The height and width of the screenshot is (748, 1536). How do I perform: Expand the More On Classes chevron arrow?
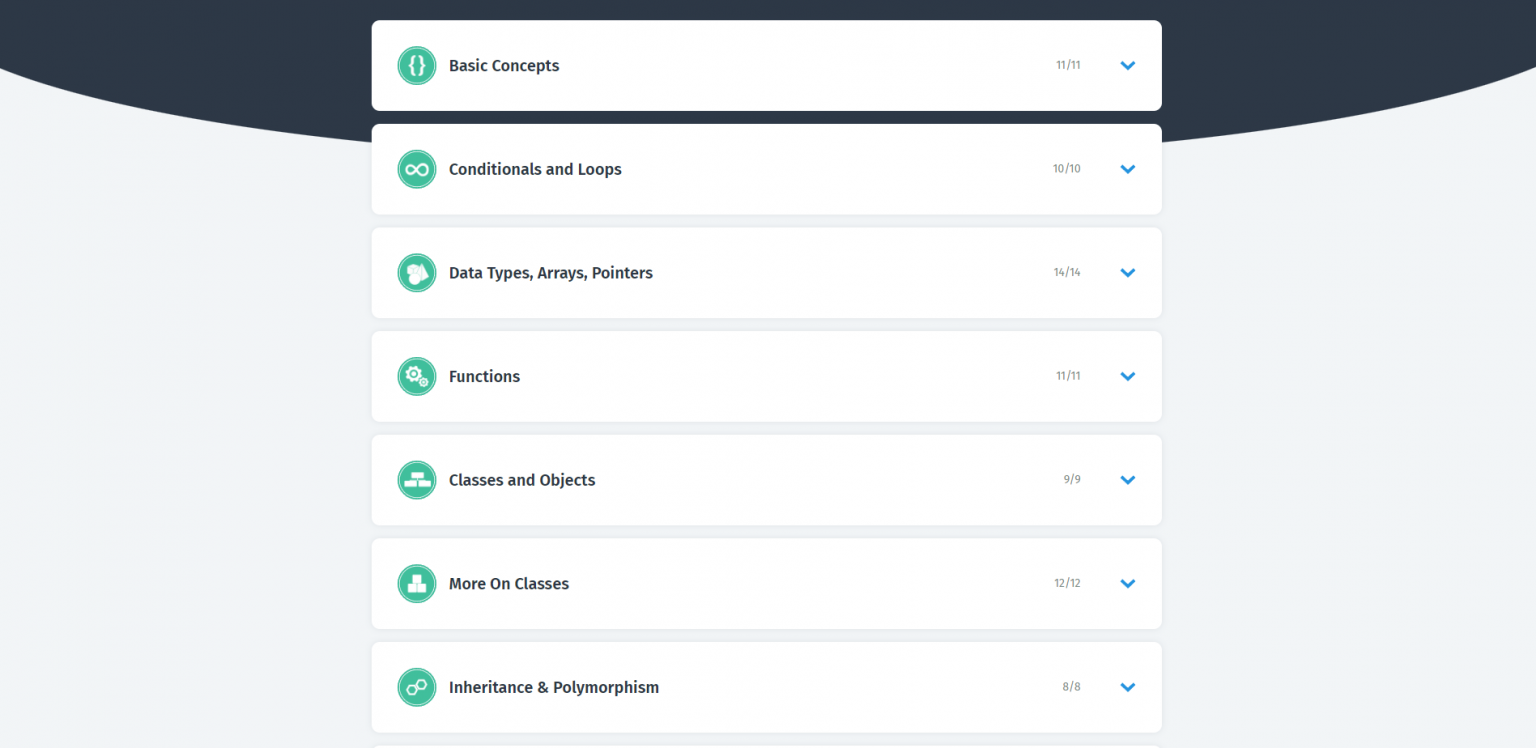(1128, 584)
